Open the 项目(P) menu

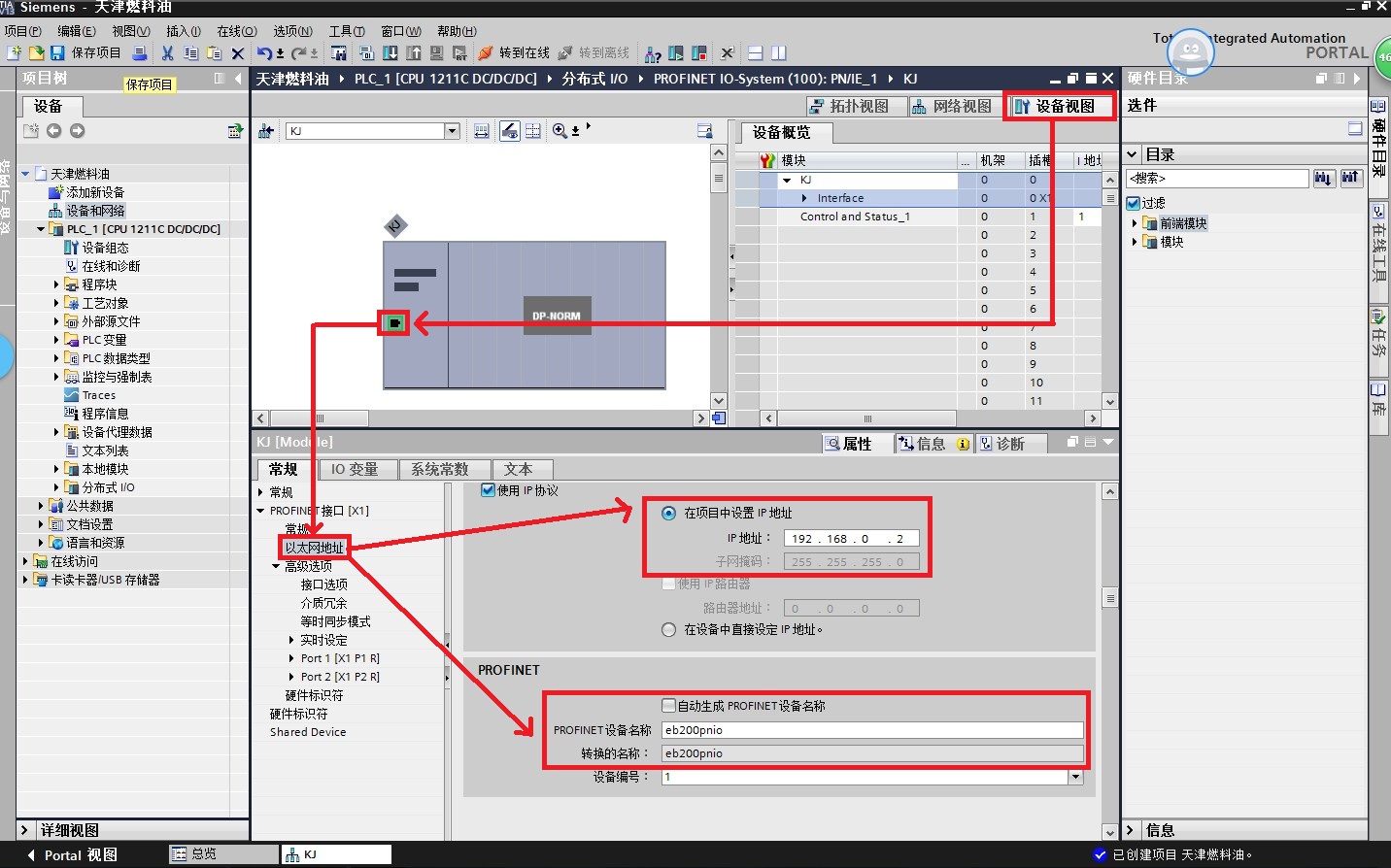(x=22, y=31)
